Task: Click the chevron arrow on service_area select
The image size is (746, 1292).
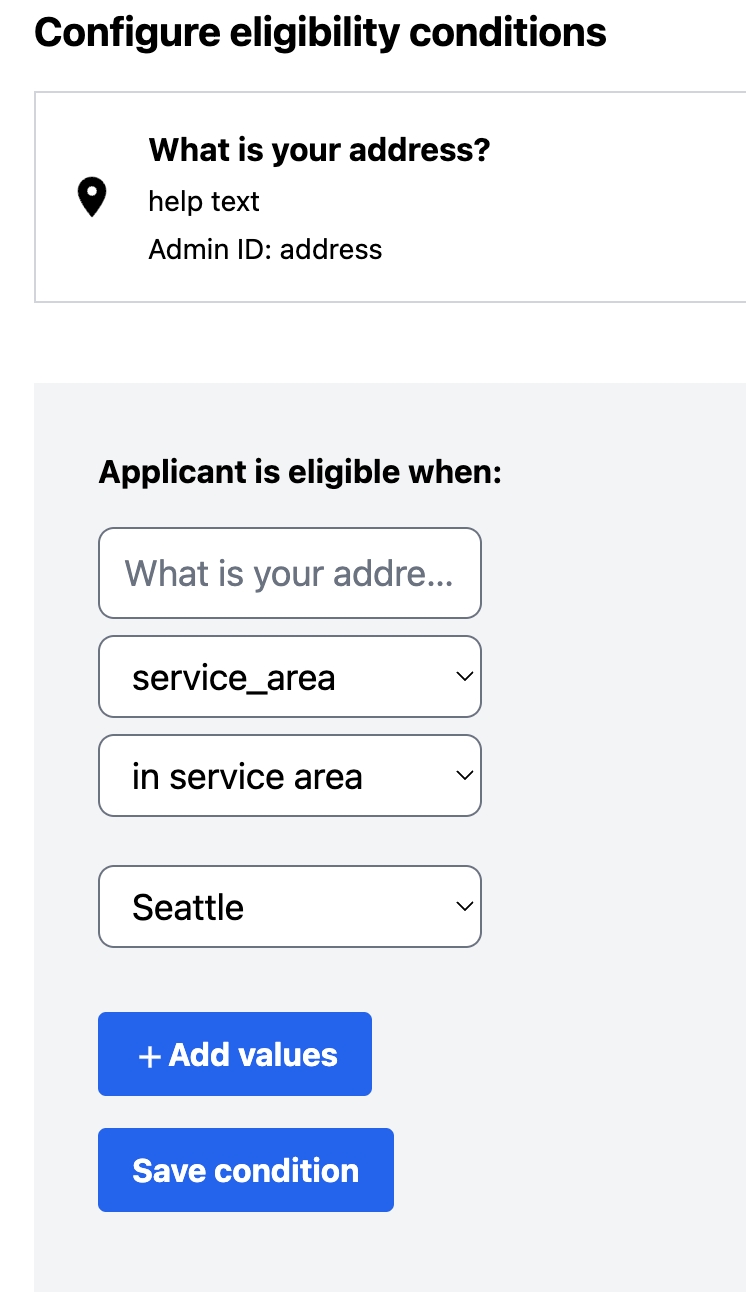Action: (x=464, y=677)
